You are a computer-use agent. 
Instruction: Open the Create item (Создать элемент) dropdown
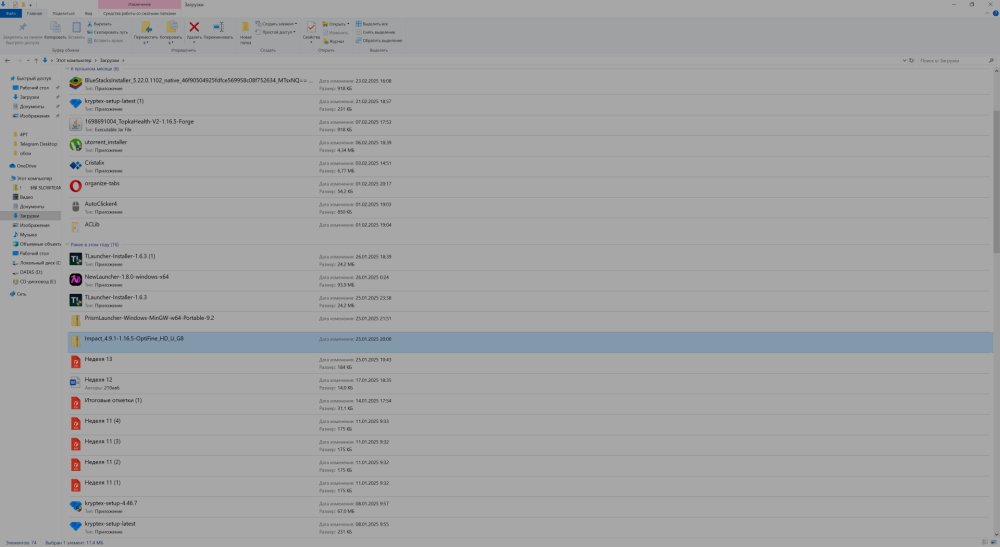click(x=276, y=24)
